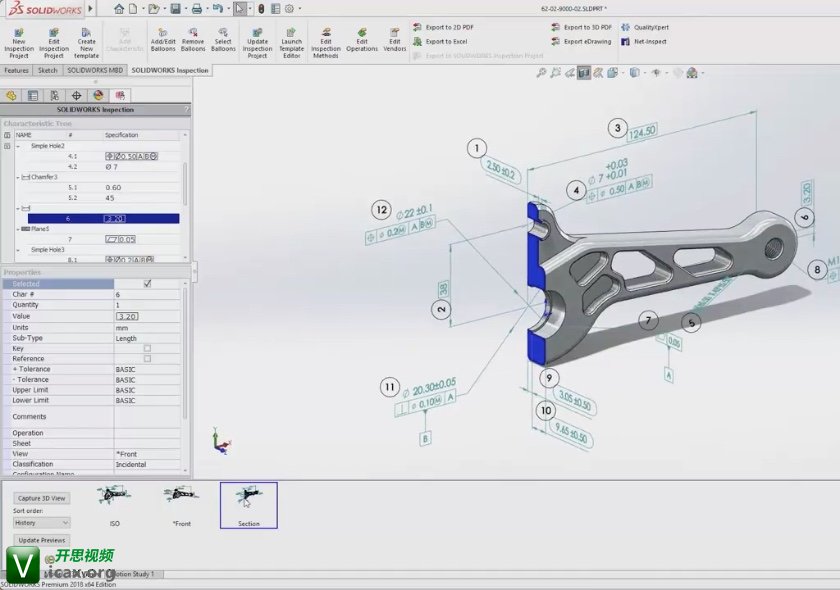The height and width of the screenshot is (590, 840).
Task: Toggle the Selected checkbox in Properties
Action: click(147, 284)
